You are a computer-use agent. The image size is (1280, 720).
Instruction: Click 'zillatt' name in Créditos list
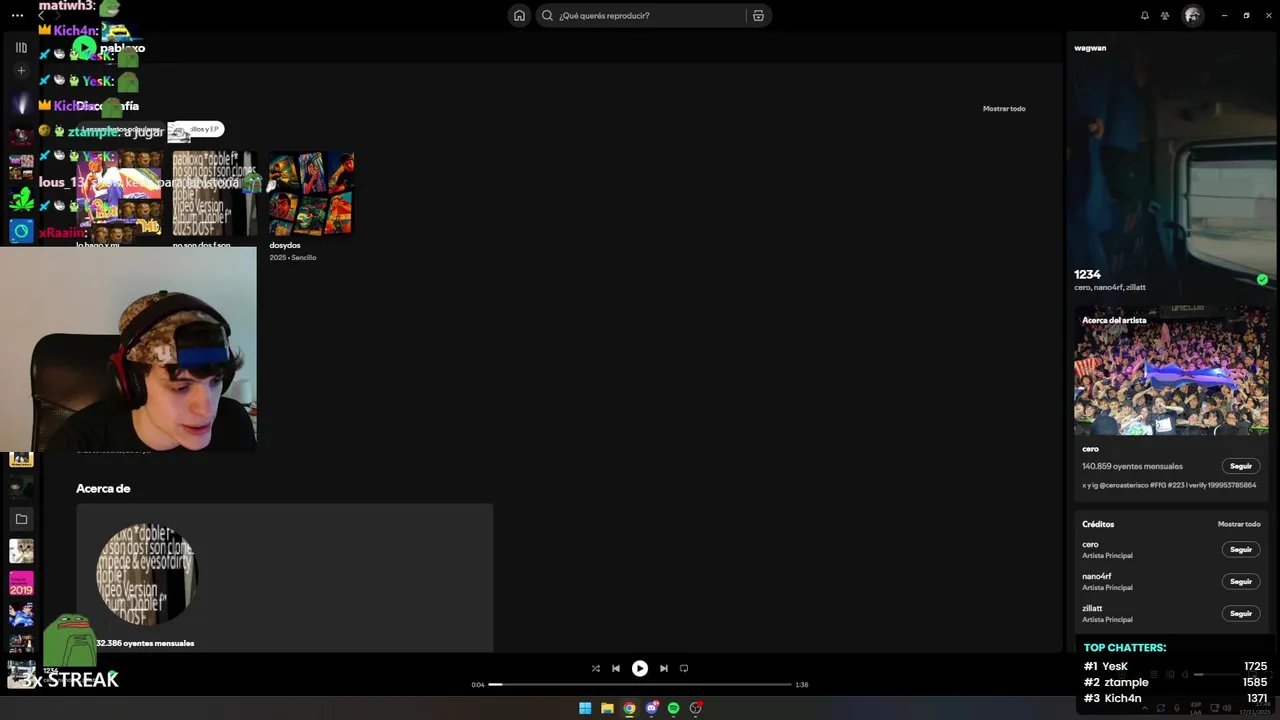(1092, 608)
